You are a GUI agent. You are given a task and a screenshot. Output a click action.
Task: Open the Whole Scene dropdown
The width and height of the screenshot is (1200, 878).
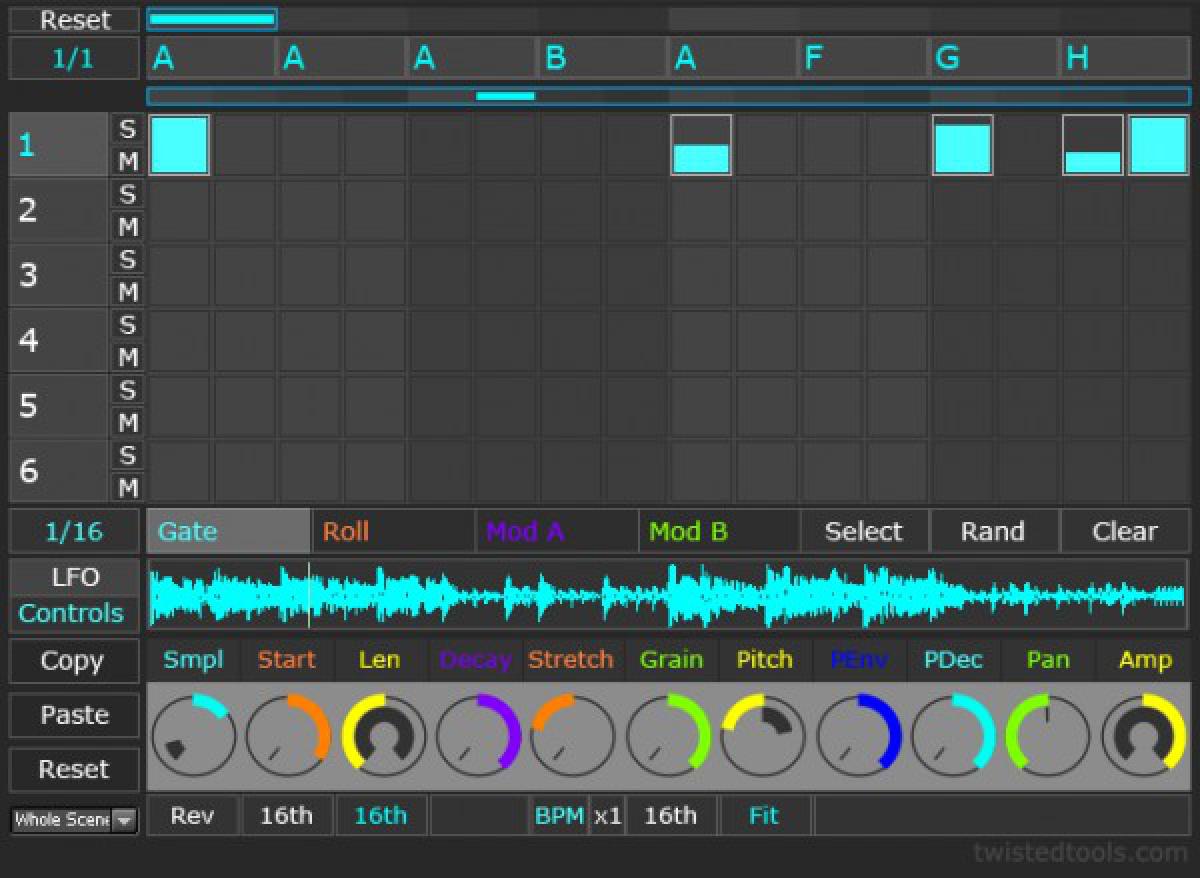[74, 820]
